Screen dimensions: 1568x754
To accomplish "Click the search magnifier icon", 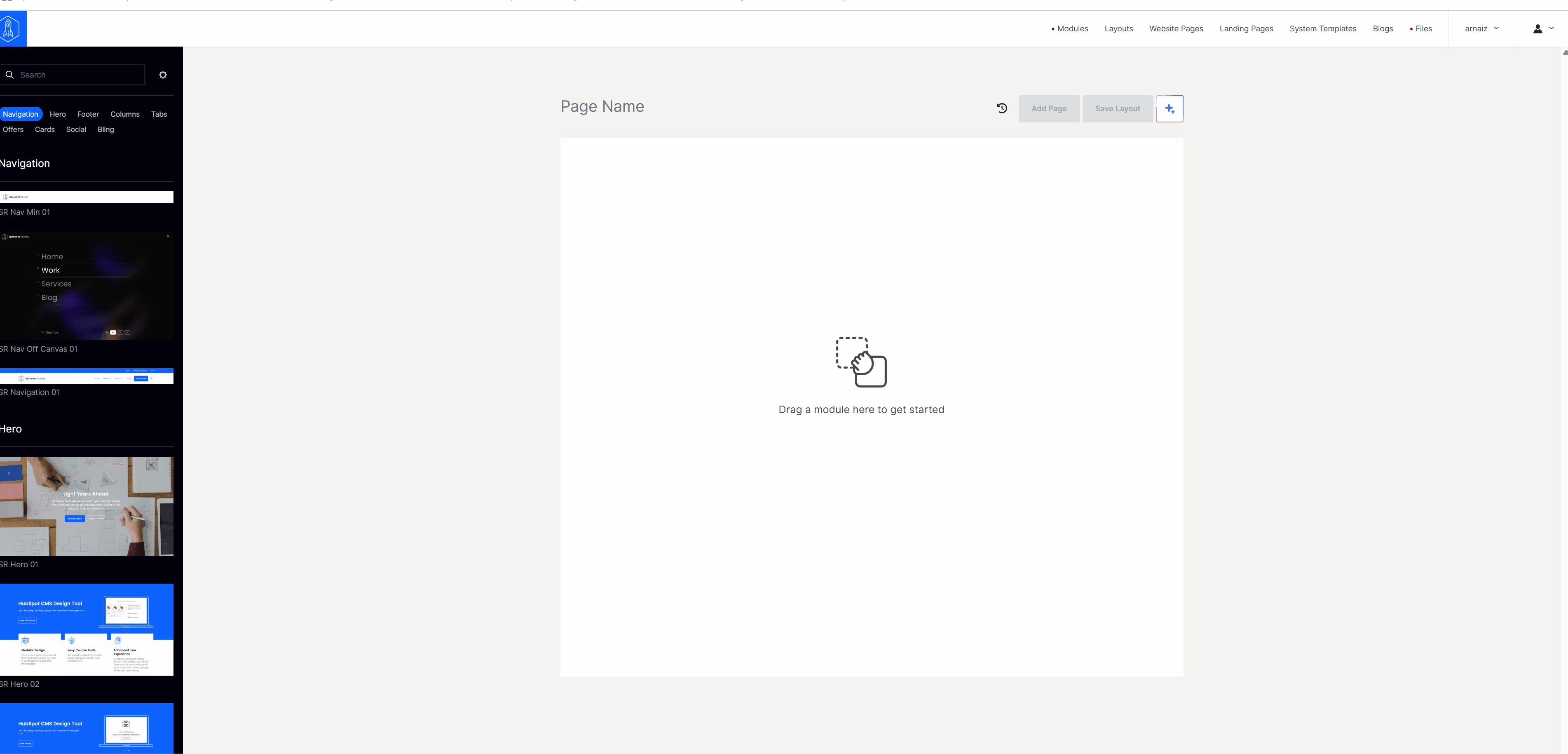I will click(x=10, y=74).
